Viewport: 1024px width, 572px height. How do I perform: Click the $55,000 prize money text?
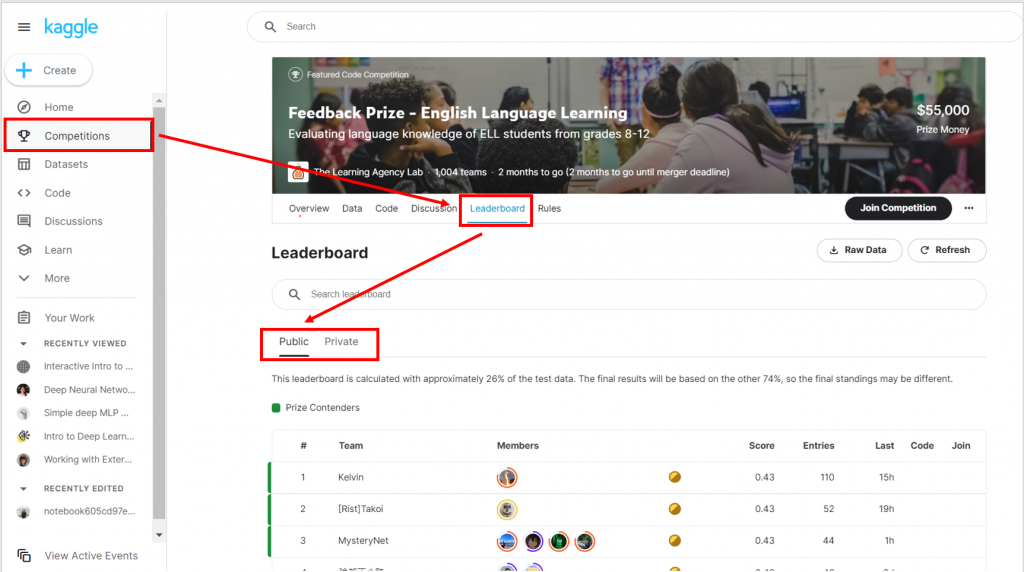pos(943,110)
